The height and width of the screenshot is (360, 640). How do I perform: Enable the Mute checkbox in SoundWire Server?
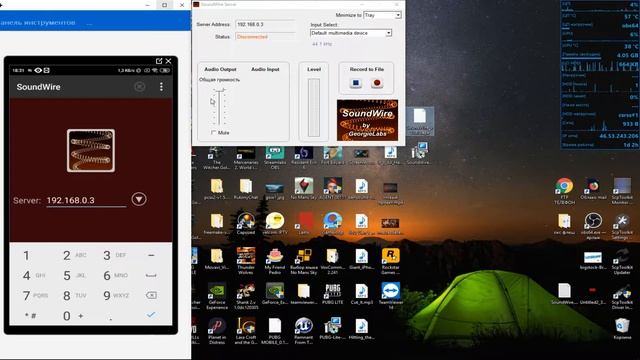[213, 133]
